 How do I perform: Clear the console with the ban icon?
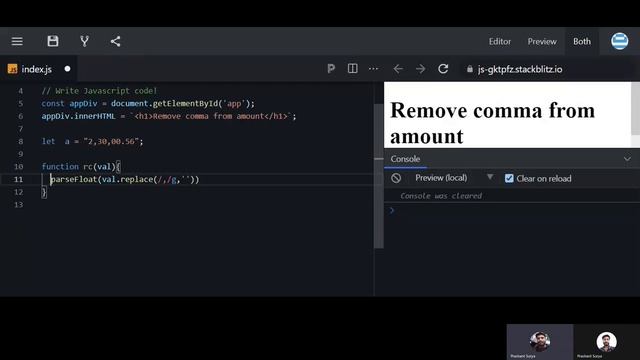coord(396,178)
